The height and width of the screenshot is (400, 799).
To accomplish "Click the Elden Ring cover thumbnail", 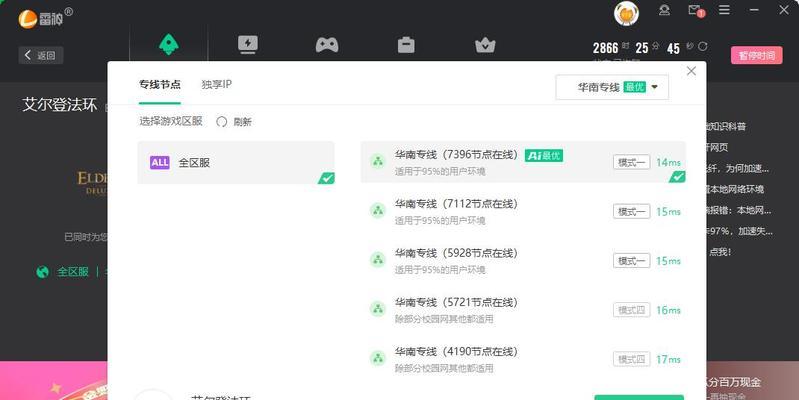I will click(x=92, y=182).
